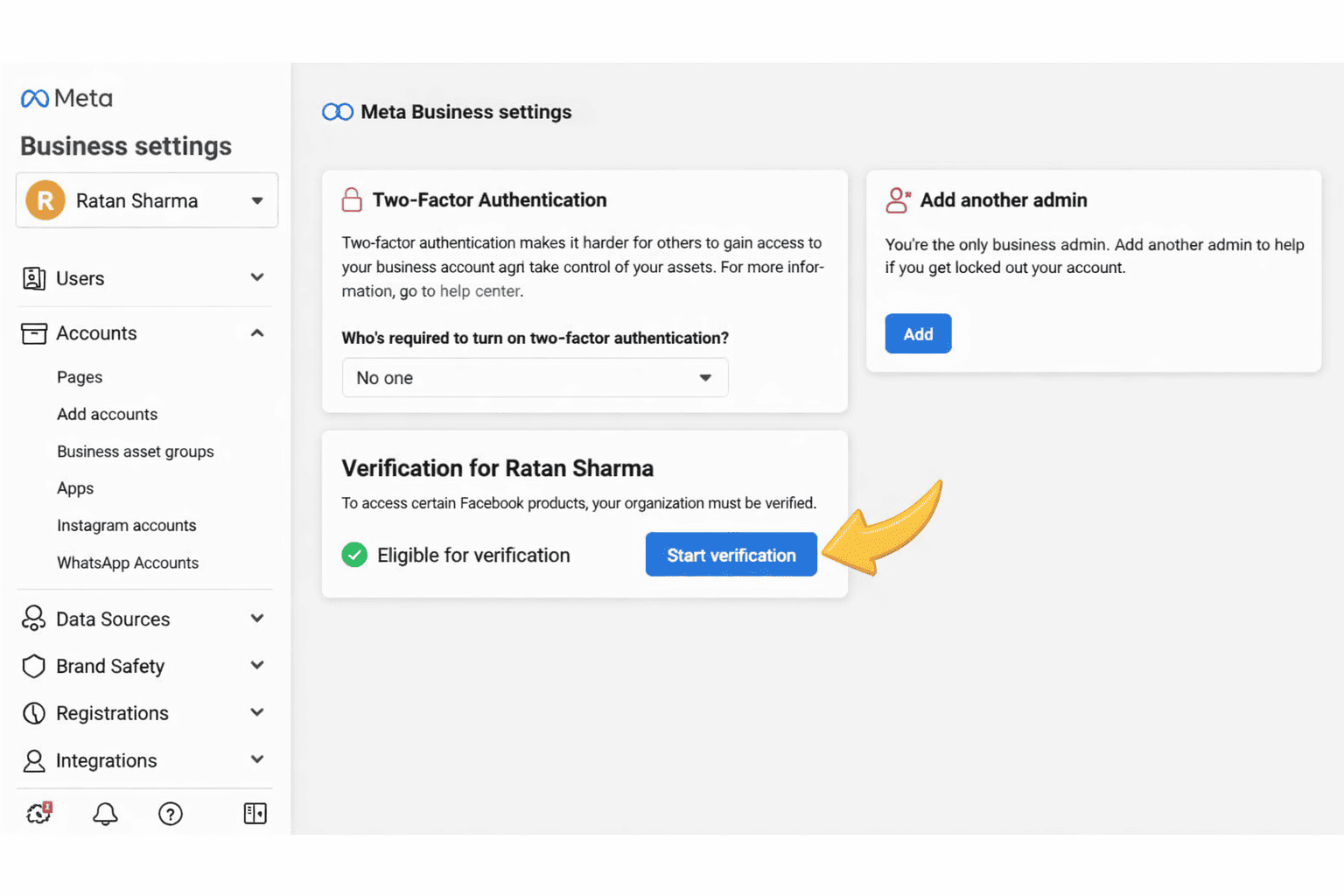1344x896 pixels.
Task: Expand the Brand Safety chevron
Action: (257, 665)
